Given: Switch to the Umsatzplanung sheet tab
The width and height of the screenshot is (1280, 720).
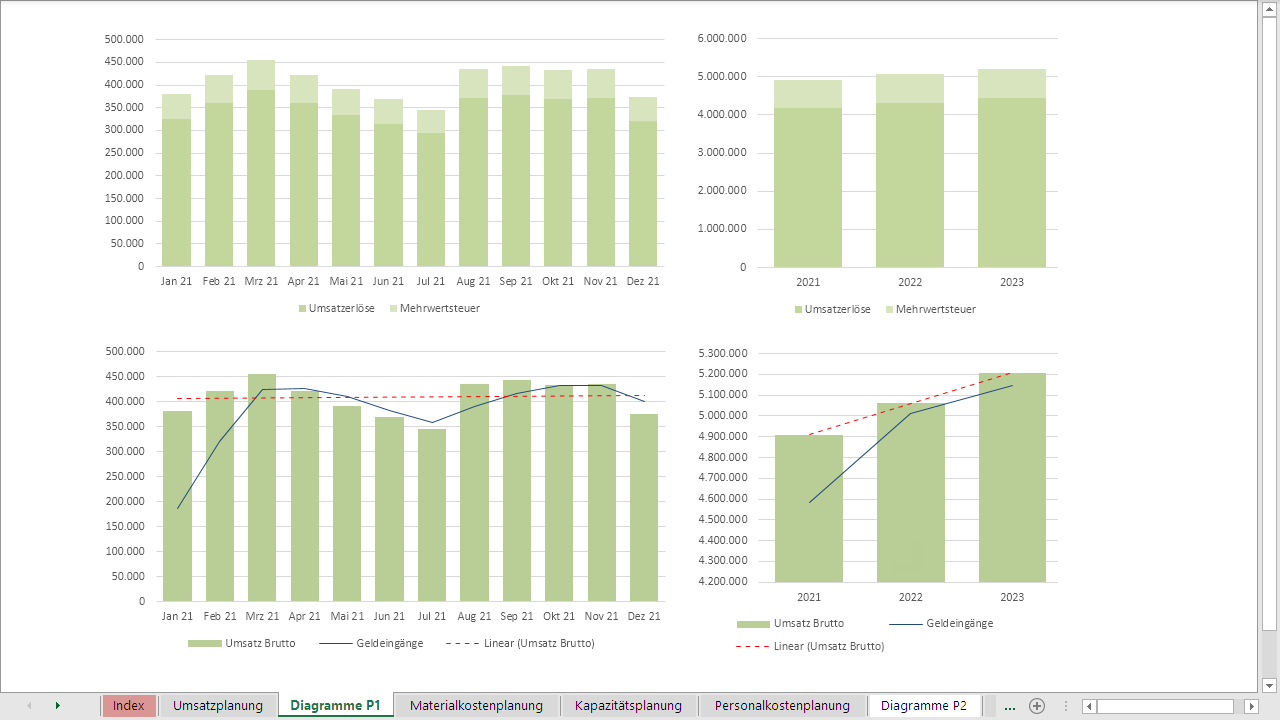Looking at the screenshot, I should pyautogui.click(x=218, y=705).
